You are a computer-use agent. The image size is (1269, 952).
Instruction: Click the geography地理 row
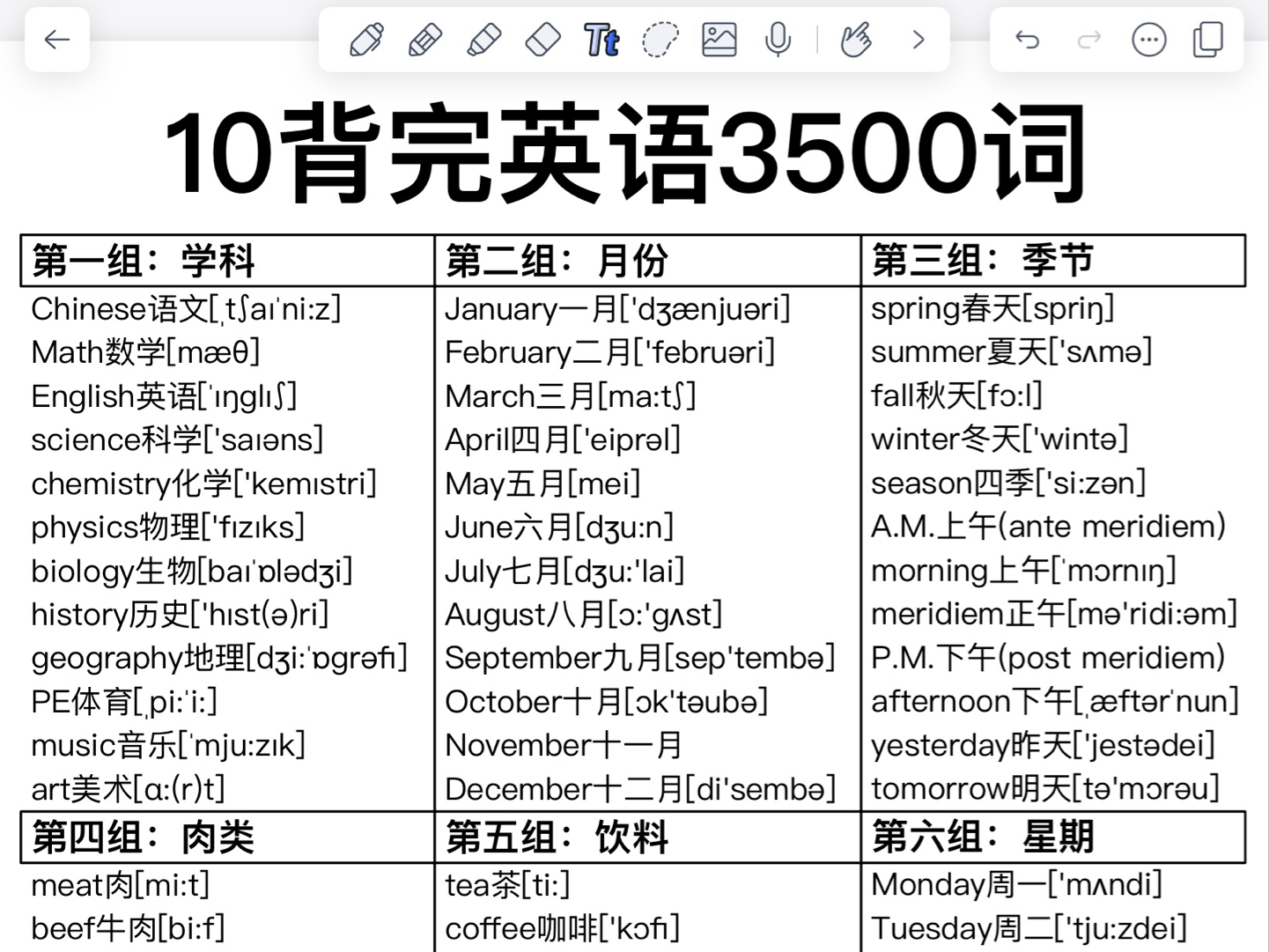point(219,658)
